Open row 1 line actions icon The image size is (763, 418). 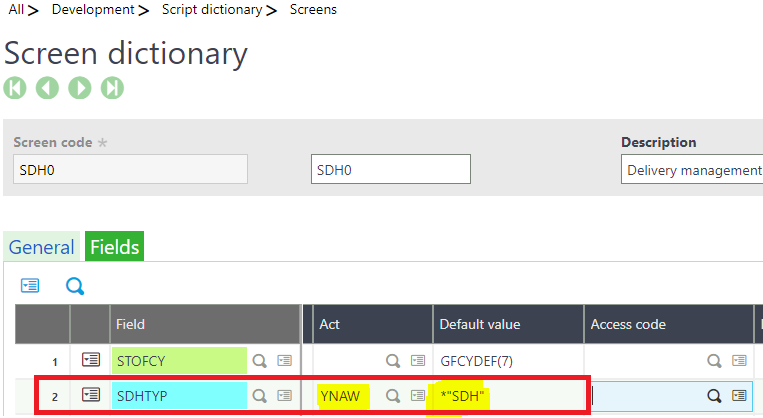tap(90, 361)
